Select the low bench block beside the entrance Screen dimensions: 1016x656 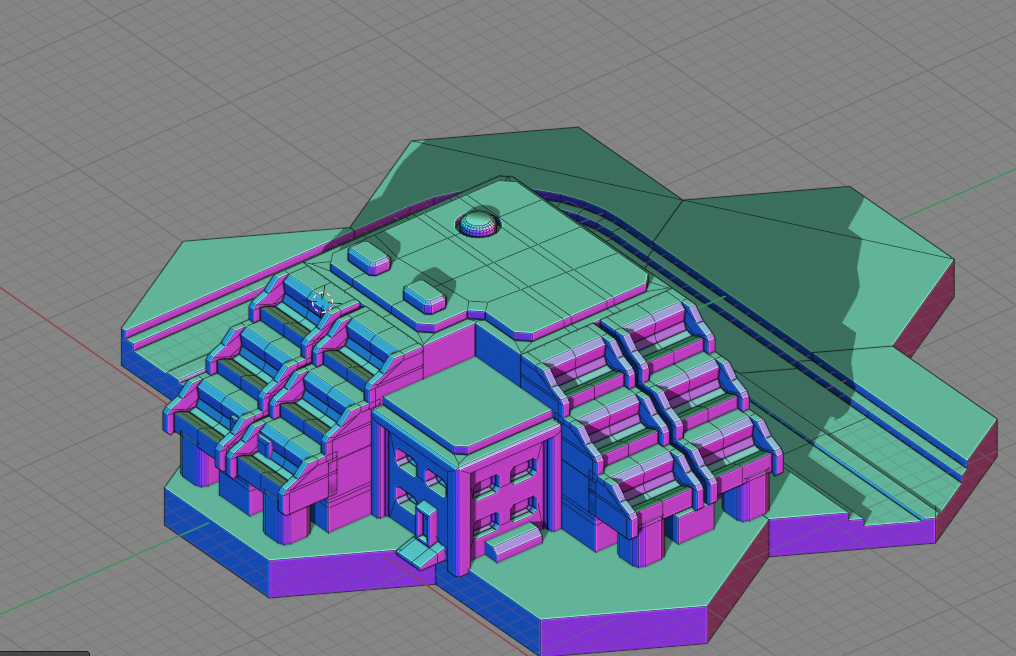click(512, 542)
